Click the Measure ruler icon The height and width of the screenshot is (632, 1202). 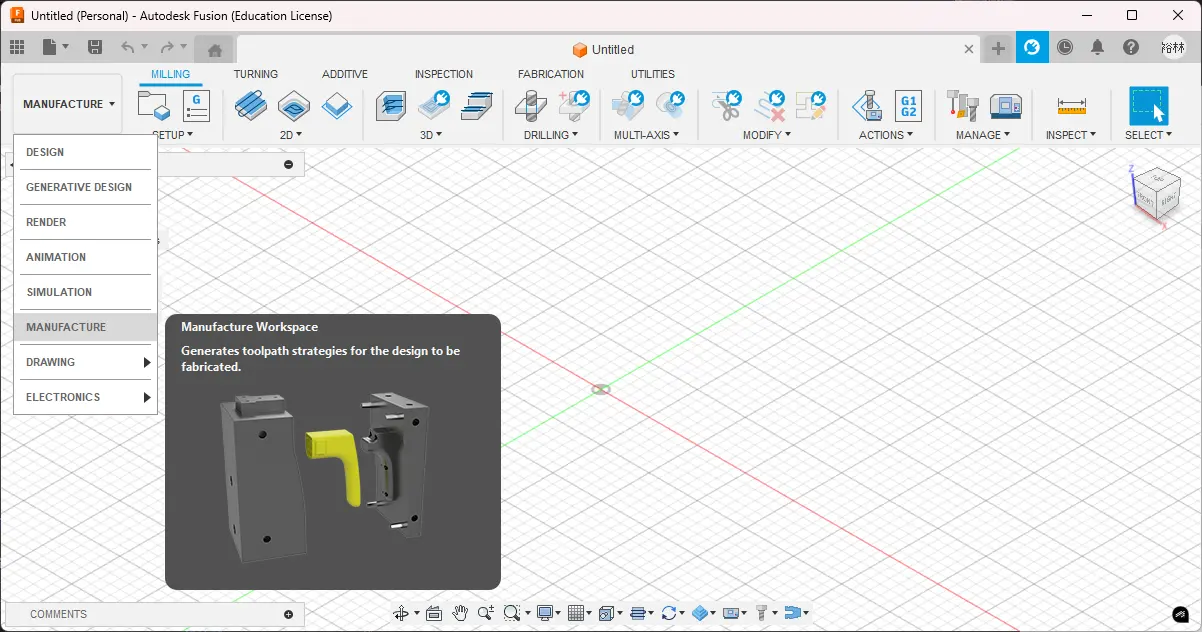[x=1071, y=106]
